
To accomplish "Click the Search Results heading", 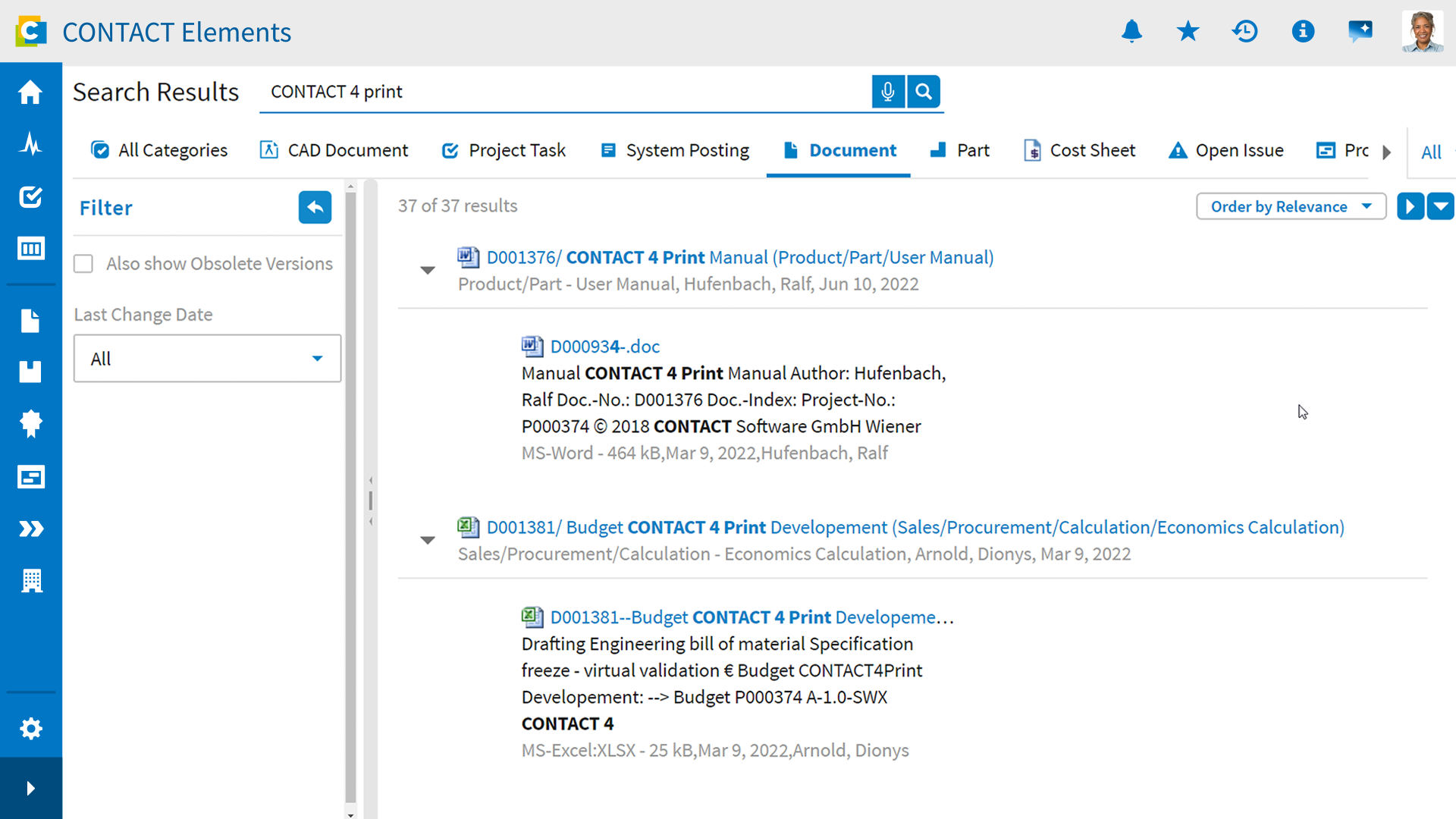I will point(156,92).
